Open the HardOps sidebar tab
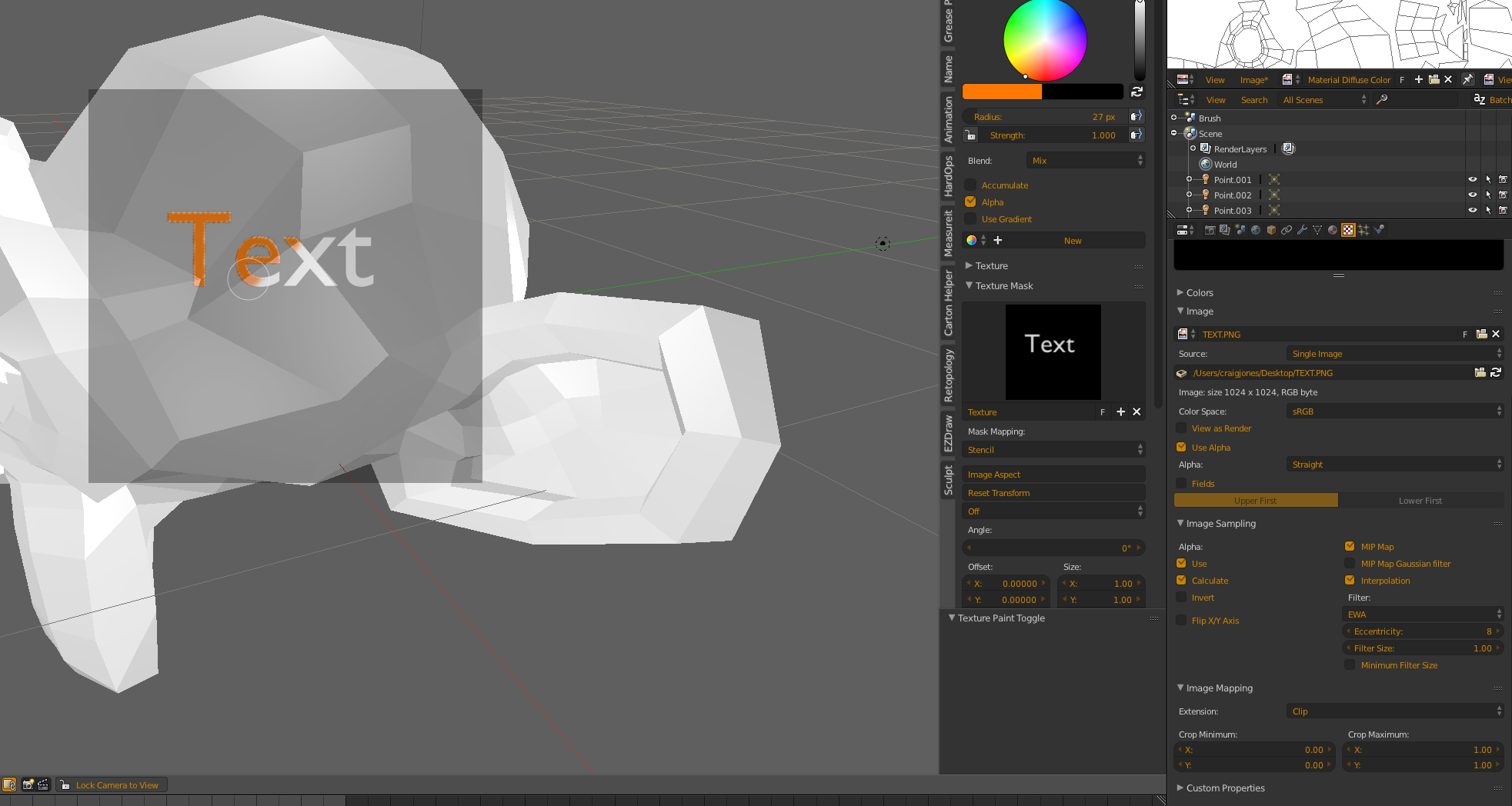Screen dimensions: 1512x806 948,176
